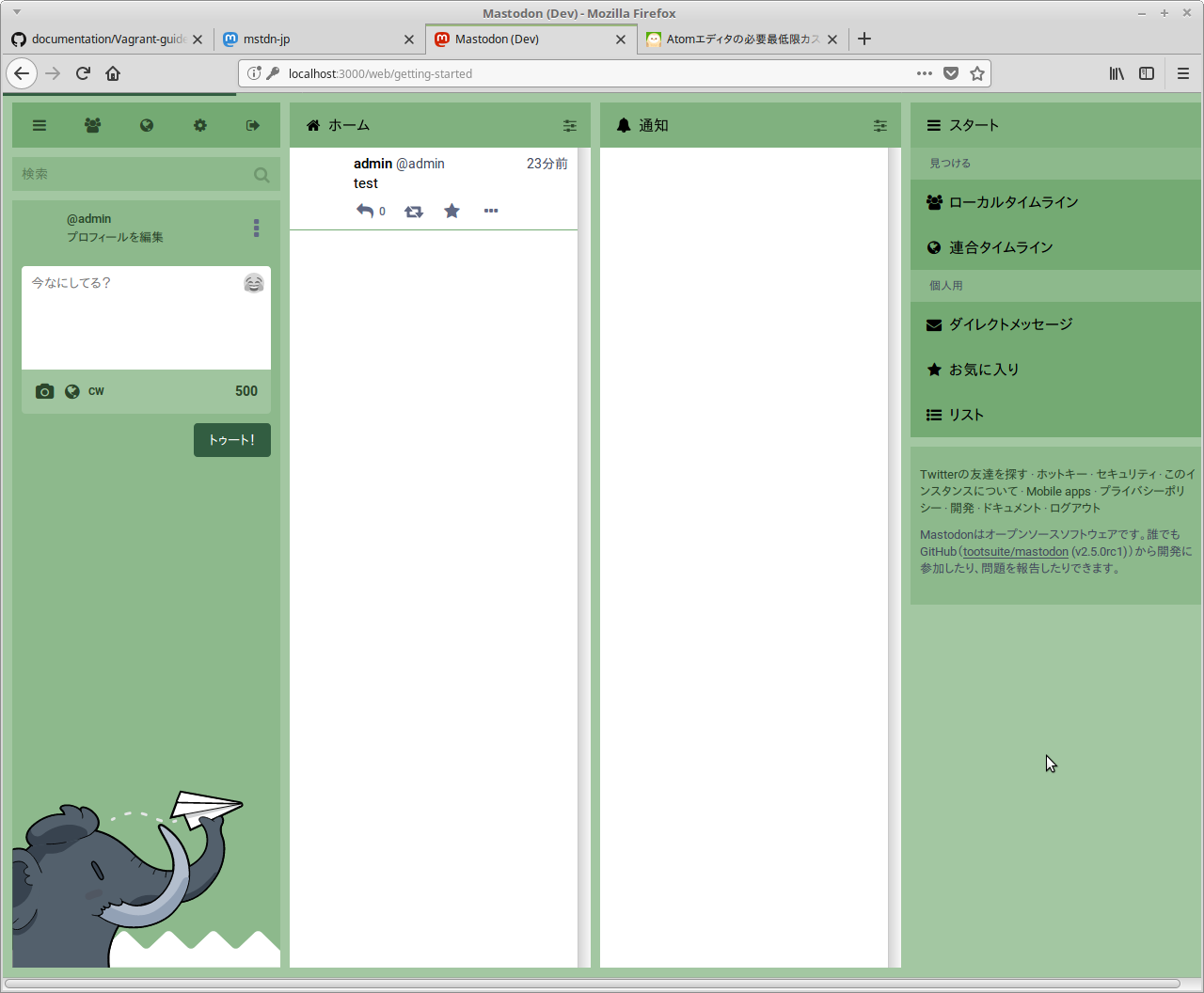The height and width of the screenshot is (993, 1204).
Task: Open the account menu next to @admin
Action: click(256, 229)
